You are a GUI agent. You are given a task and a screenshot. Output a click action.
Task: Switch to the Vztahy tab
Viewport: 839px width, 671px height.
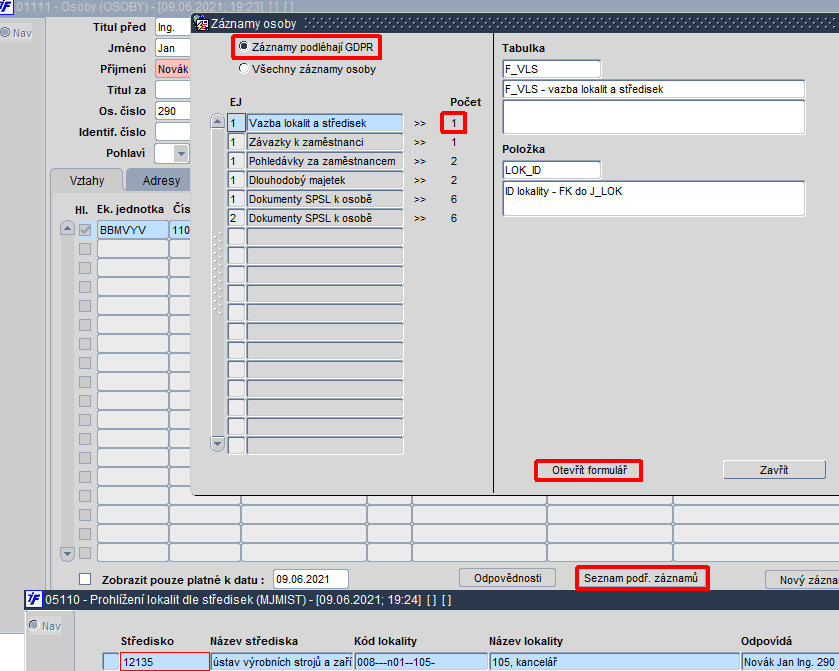click(87, 180)
